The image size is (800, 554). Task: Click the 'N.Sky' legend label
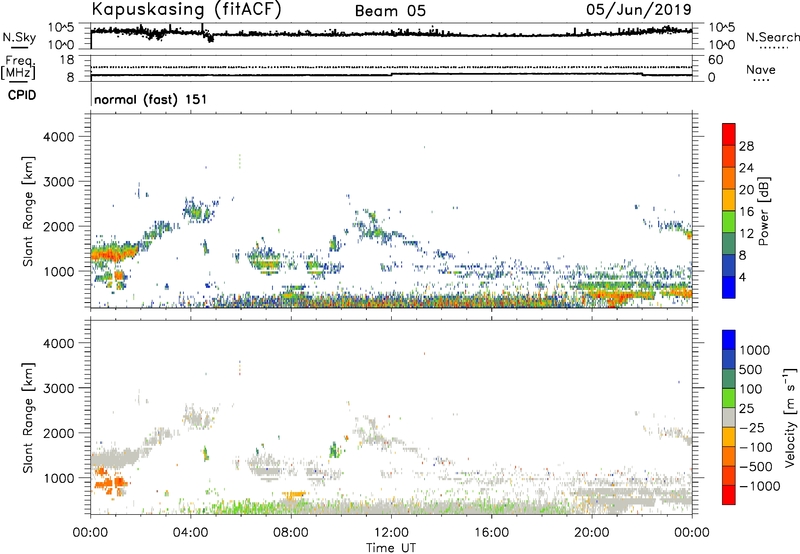(19, 37)
